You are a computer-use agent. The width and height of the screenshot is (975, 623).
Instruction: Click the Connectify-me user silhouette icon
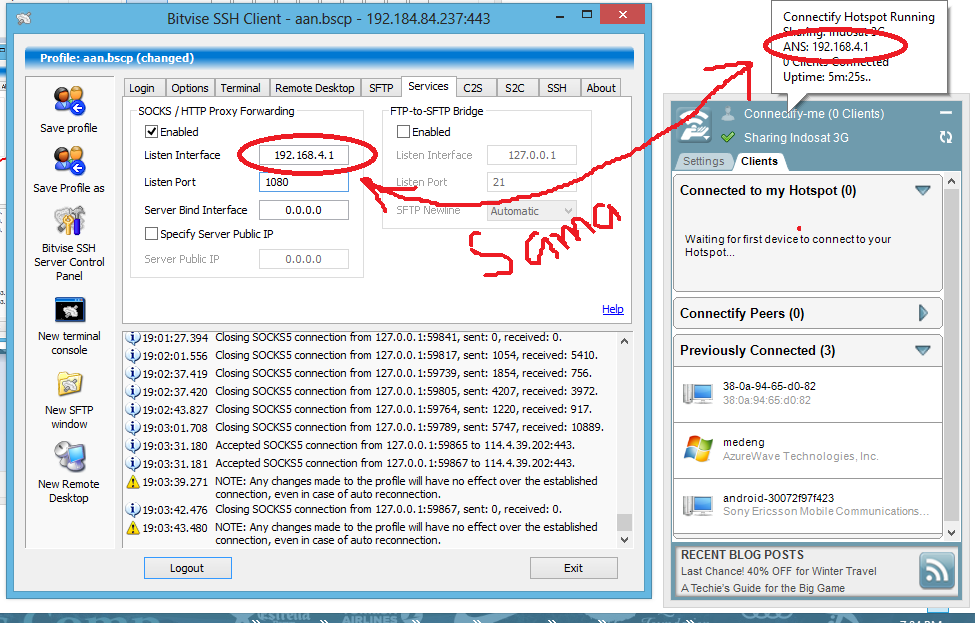728,114
